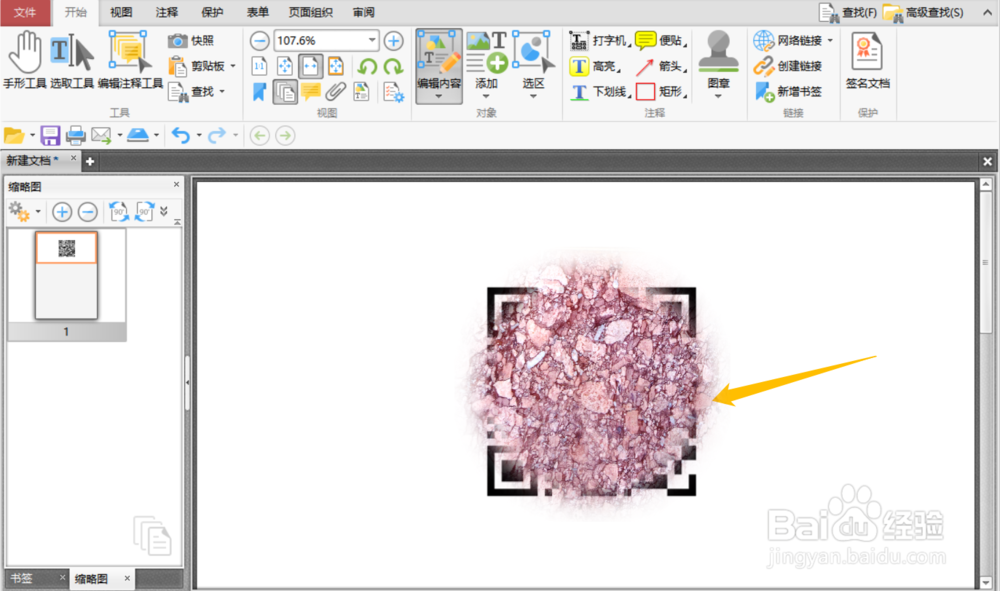Click Find (查找(F)) at top right
Viewport: 1000px width, 591px height.
848,13
